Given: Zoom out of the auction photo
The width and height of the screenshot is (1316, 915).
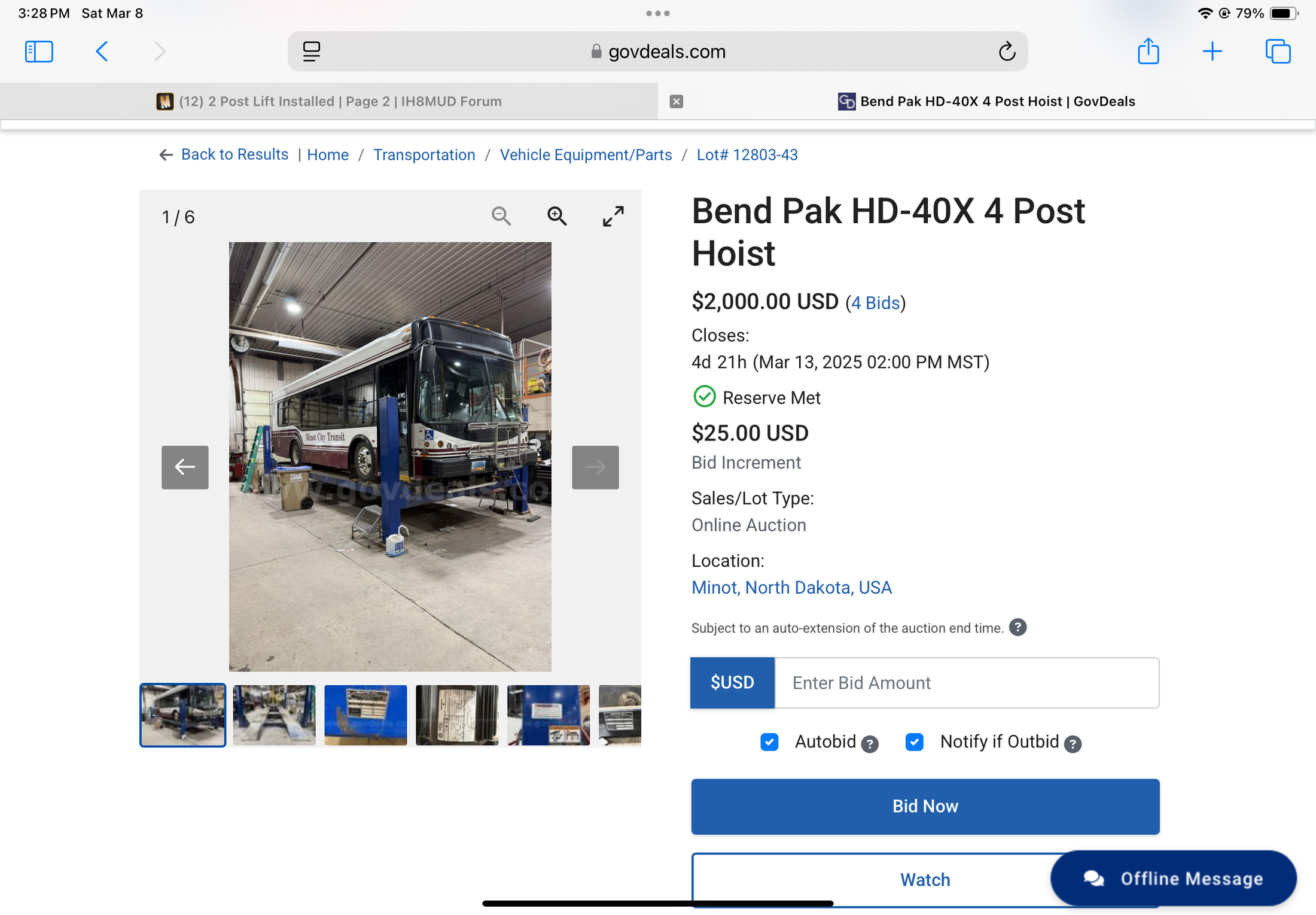Looking at the screenshot, I should [501, 216].
